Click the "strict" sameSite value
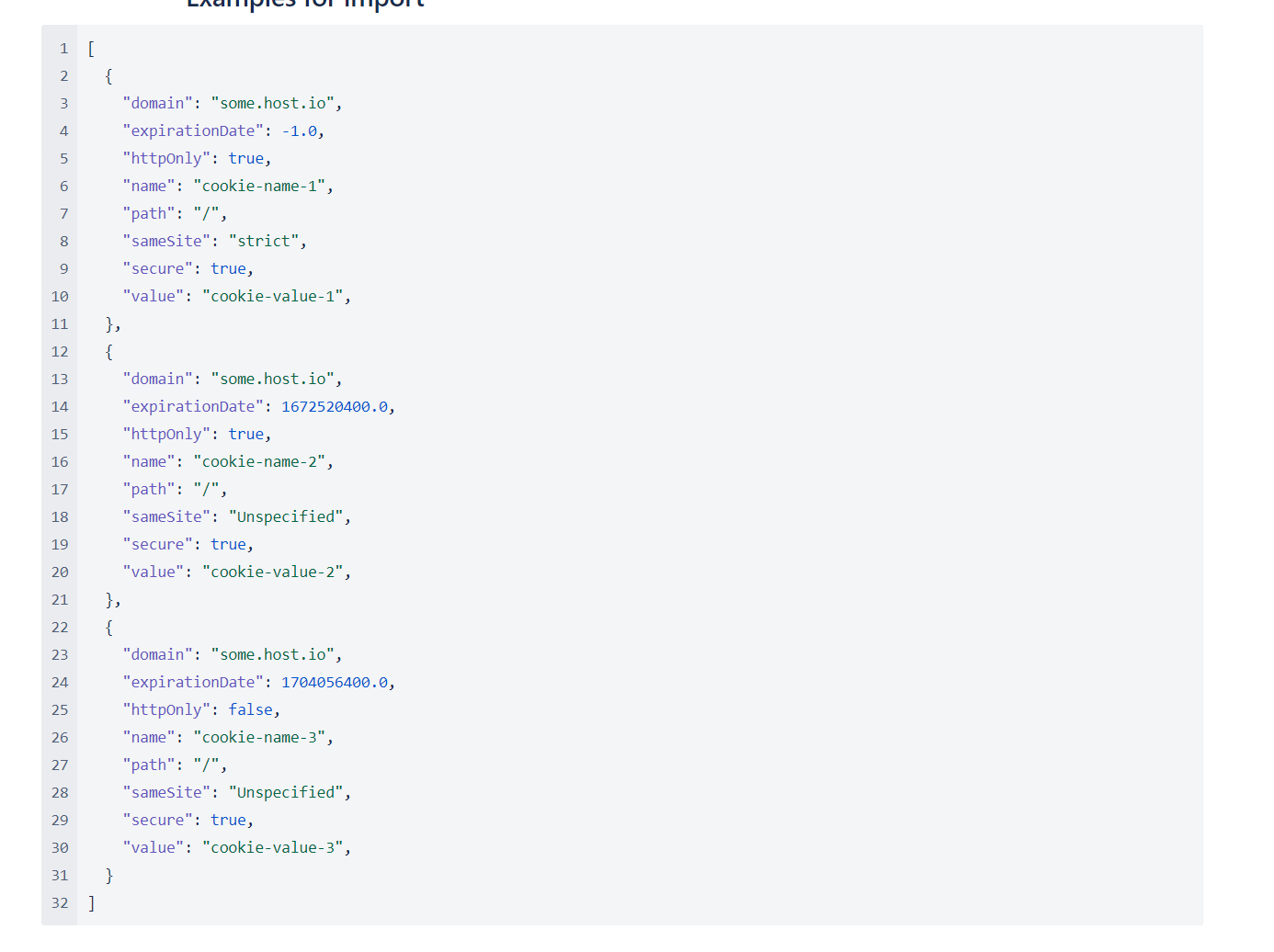The height and width of the screenshot is (952, 1274). [x=264, y=242]
